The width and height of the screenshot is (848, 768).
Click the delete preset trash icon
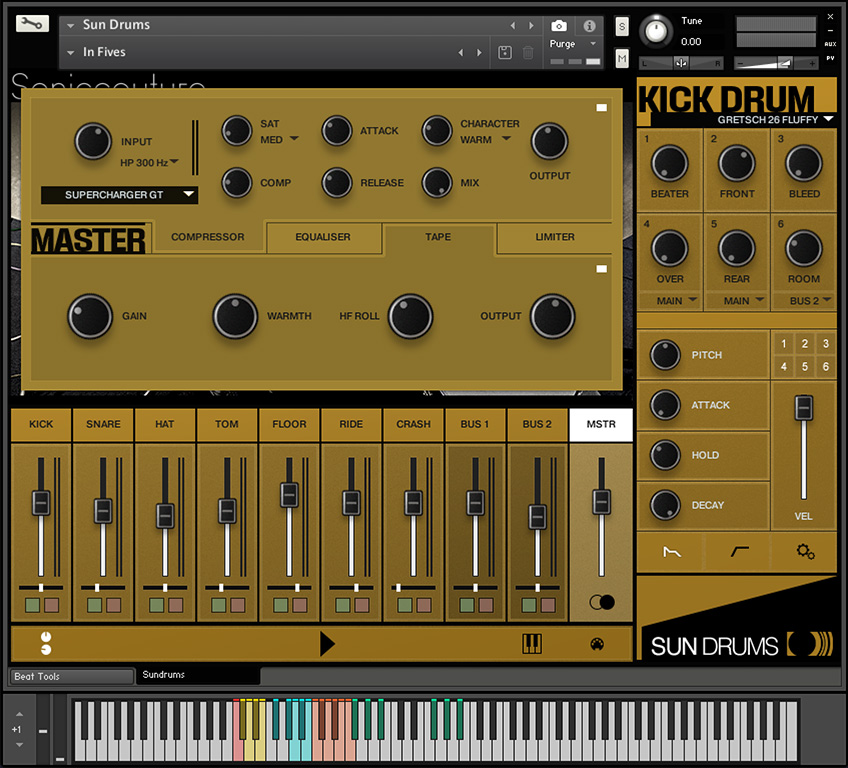(528, 52)
